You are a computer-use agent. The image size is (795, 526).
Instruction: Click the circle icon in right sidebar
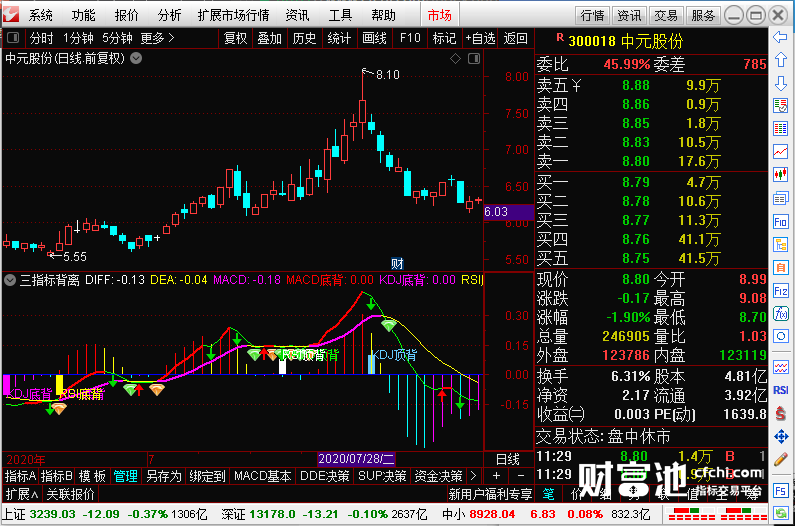coord(780,336)
